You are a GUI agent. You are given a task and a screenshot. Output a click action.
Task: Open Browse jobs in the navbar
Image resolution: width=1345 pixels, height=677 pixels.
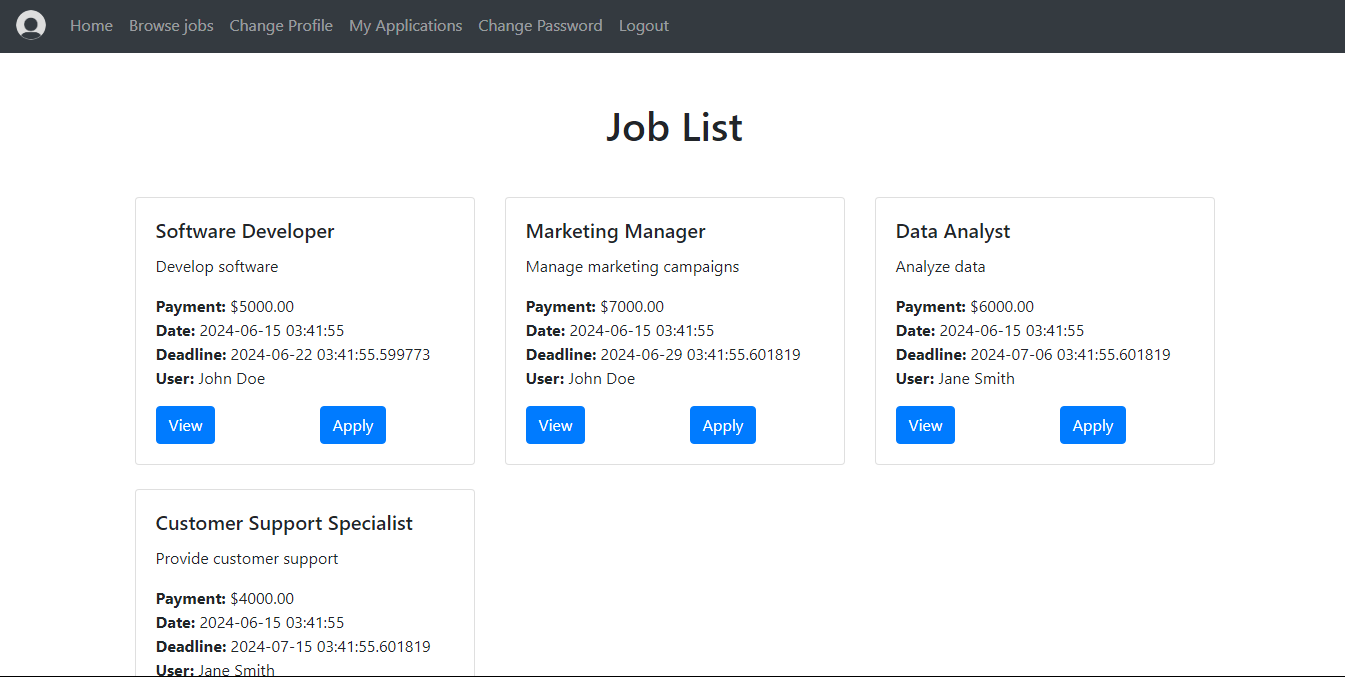(171, 26)
